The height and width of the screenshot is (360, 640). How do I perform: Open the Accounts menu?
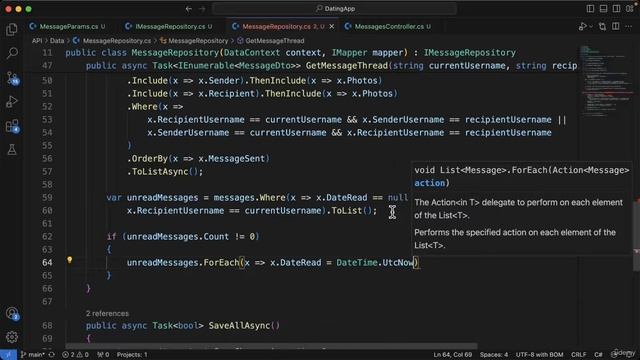12,313
